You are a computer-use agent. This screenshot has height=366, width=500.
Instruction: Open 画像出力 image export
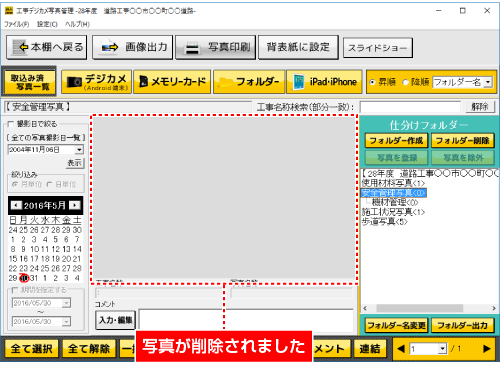point(132,47)
